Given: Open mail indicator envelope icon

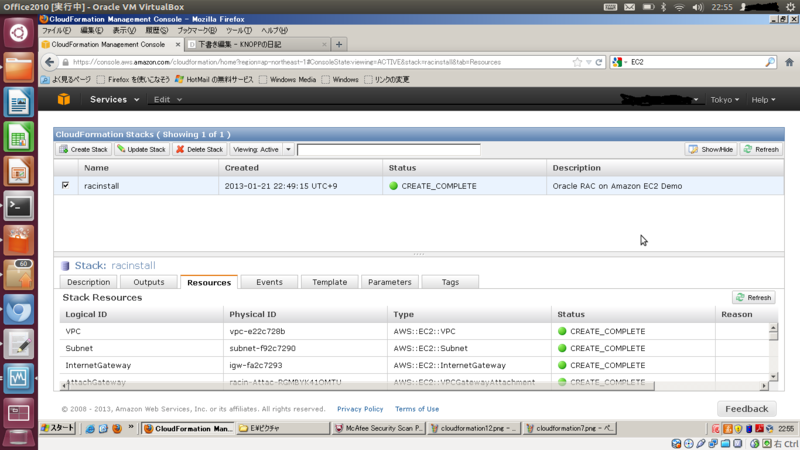Looking at the screenshot, I should [x=630, y=7].
